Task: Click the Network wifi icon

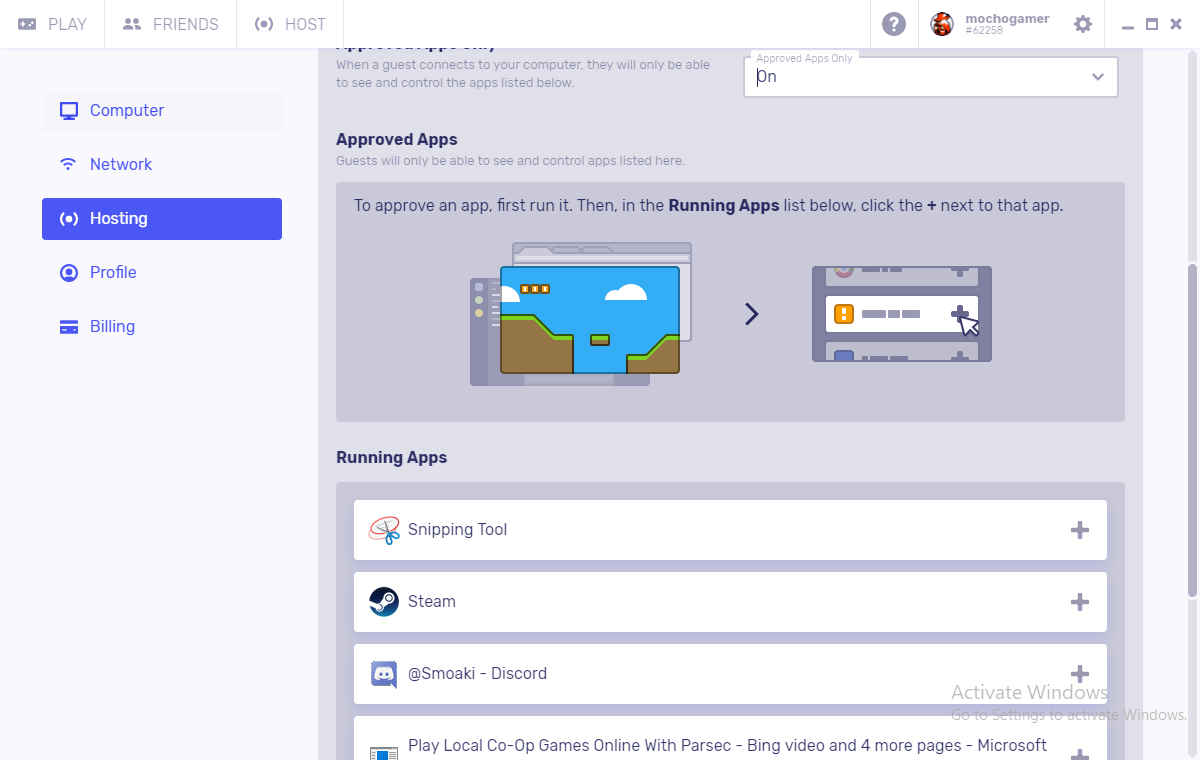Action: [x=69, y=165]
